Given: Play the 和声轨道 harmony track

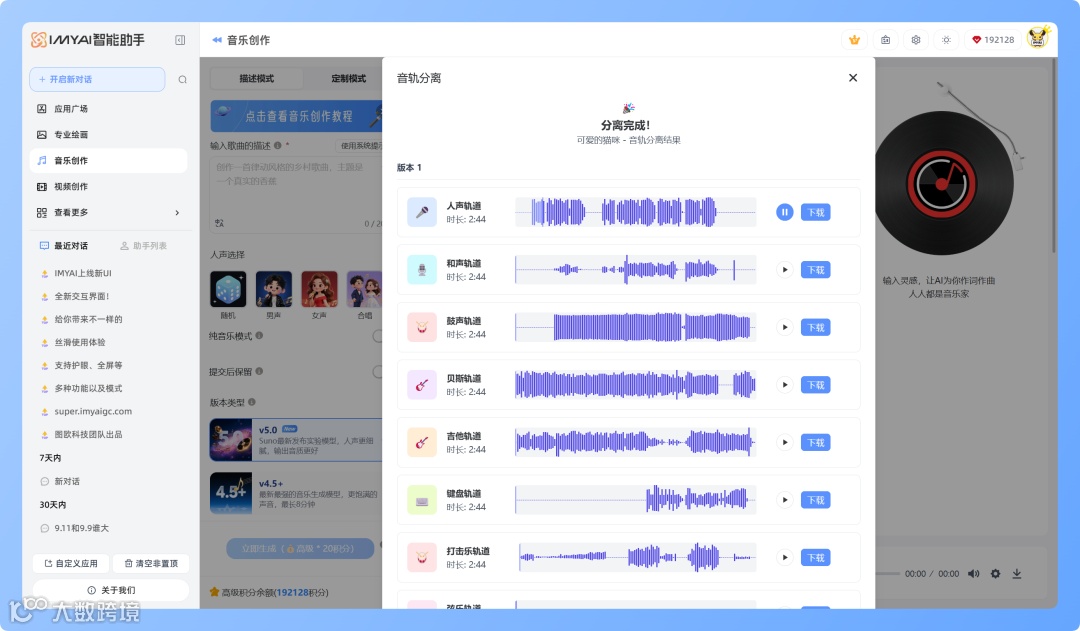Looking at the screenshot, I should [785, 270].
